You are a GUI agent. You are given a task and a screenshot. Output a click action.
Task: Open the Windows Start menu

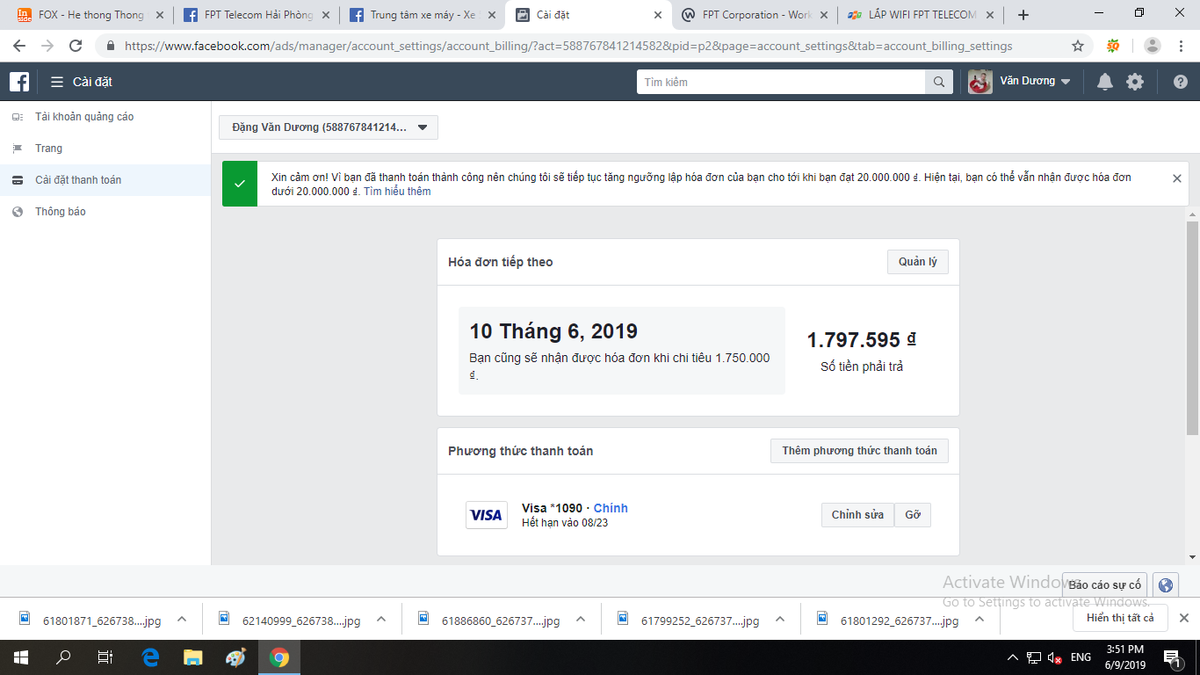tap(20, 657)
